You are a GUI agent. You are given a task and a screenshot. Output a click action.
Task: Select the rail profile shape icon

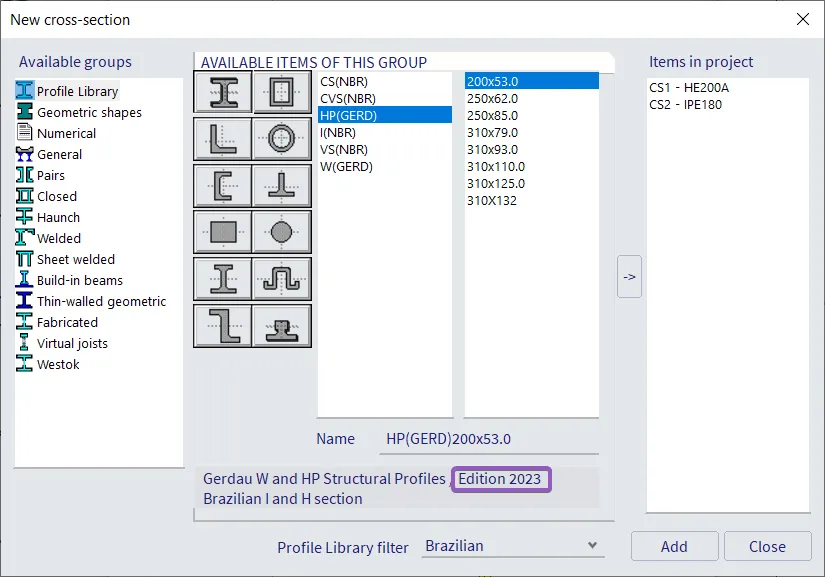tap(281, 325)
